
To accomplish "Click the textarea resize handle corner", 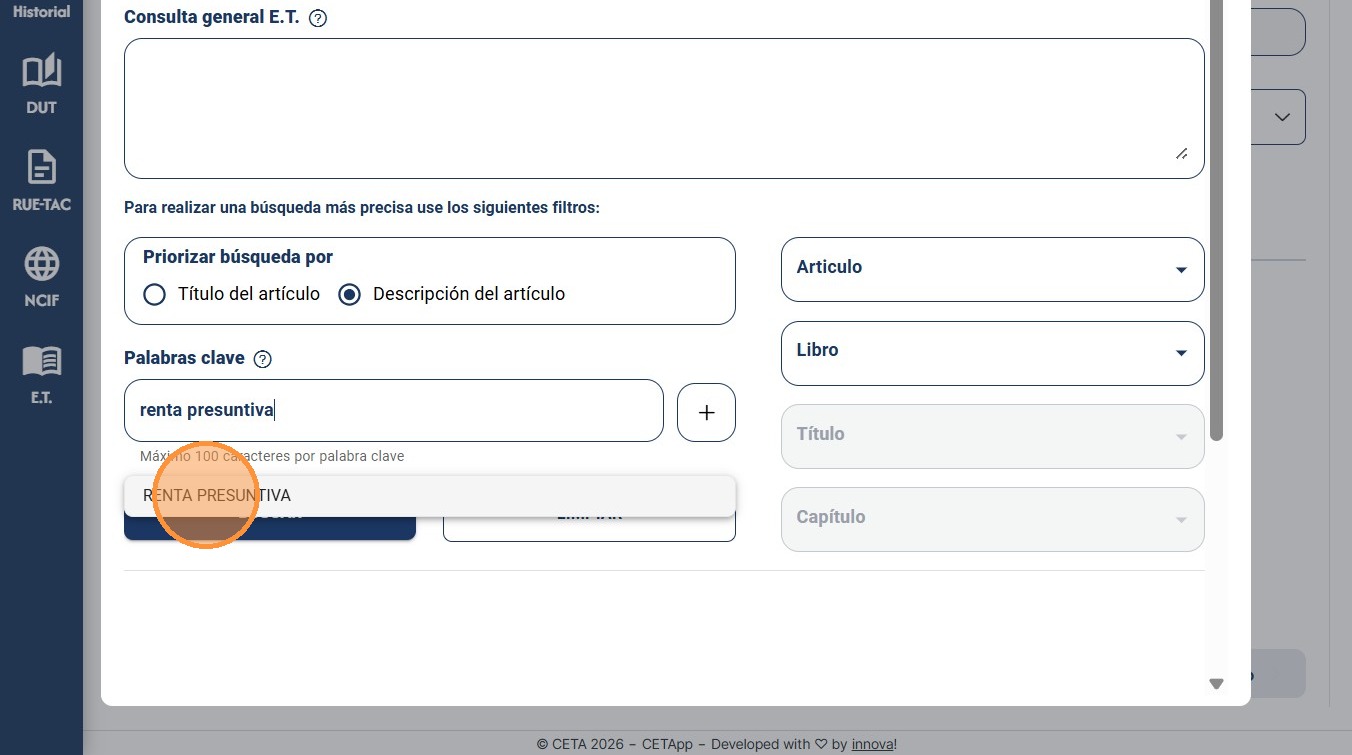I will click(x=1181, y=153).
